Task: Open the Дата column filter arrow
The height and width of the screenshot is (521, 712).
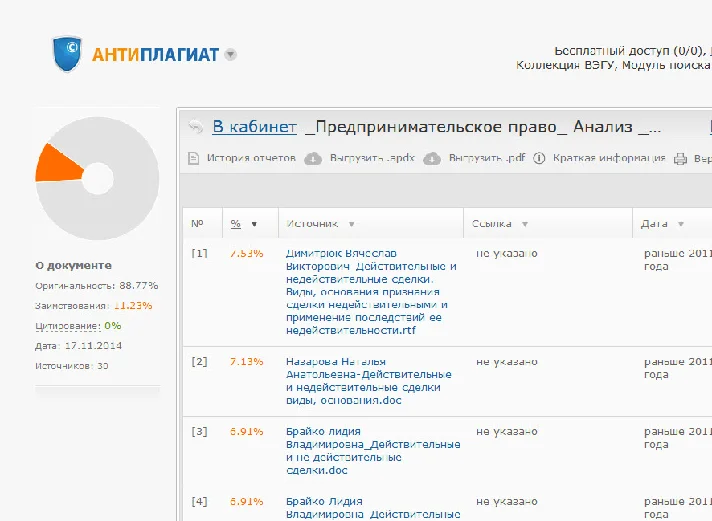Action: point(681,224)
